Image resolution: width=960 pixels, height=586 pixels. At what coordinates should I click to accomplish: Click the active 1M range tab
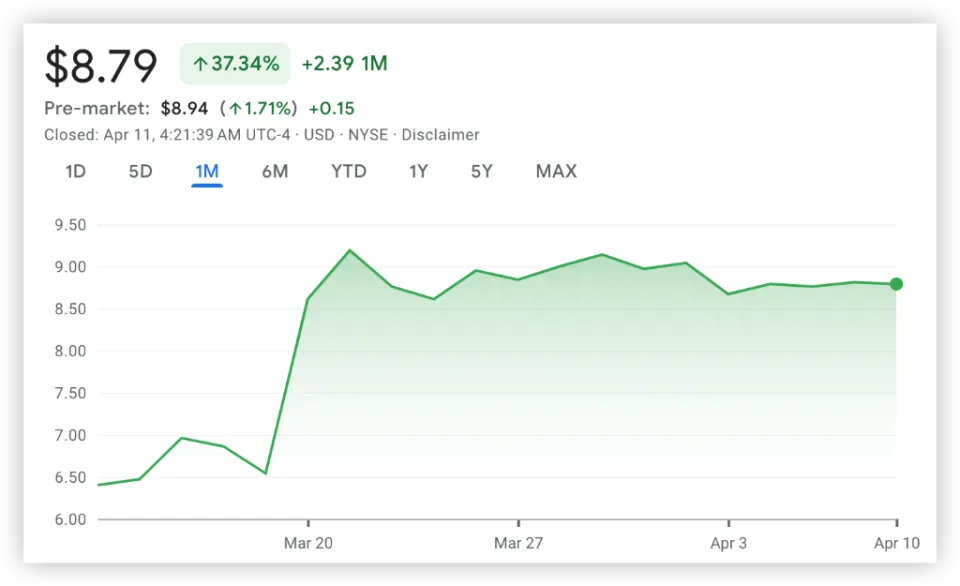tap(207, 171)
